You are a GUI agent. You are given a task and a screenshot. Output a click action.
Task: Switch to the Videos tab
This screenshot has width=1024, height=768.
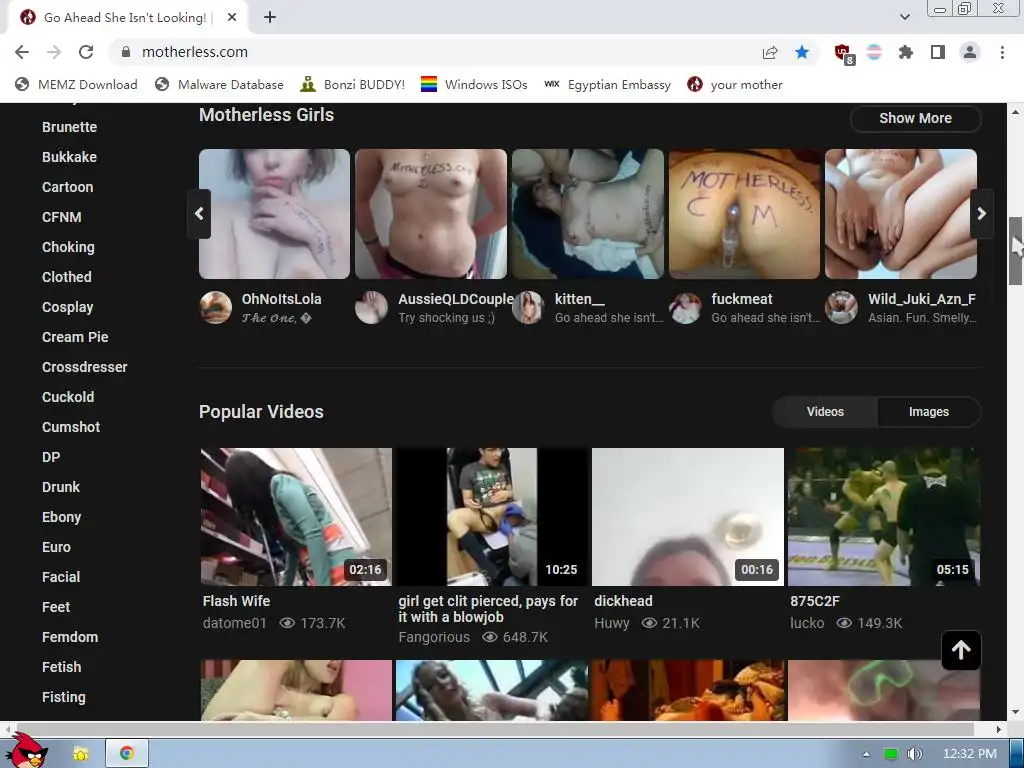(825, 411)
